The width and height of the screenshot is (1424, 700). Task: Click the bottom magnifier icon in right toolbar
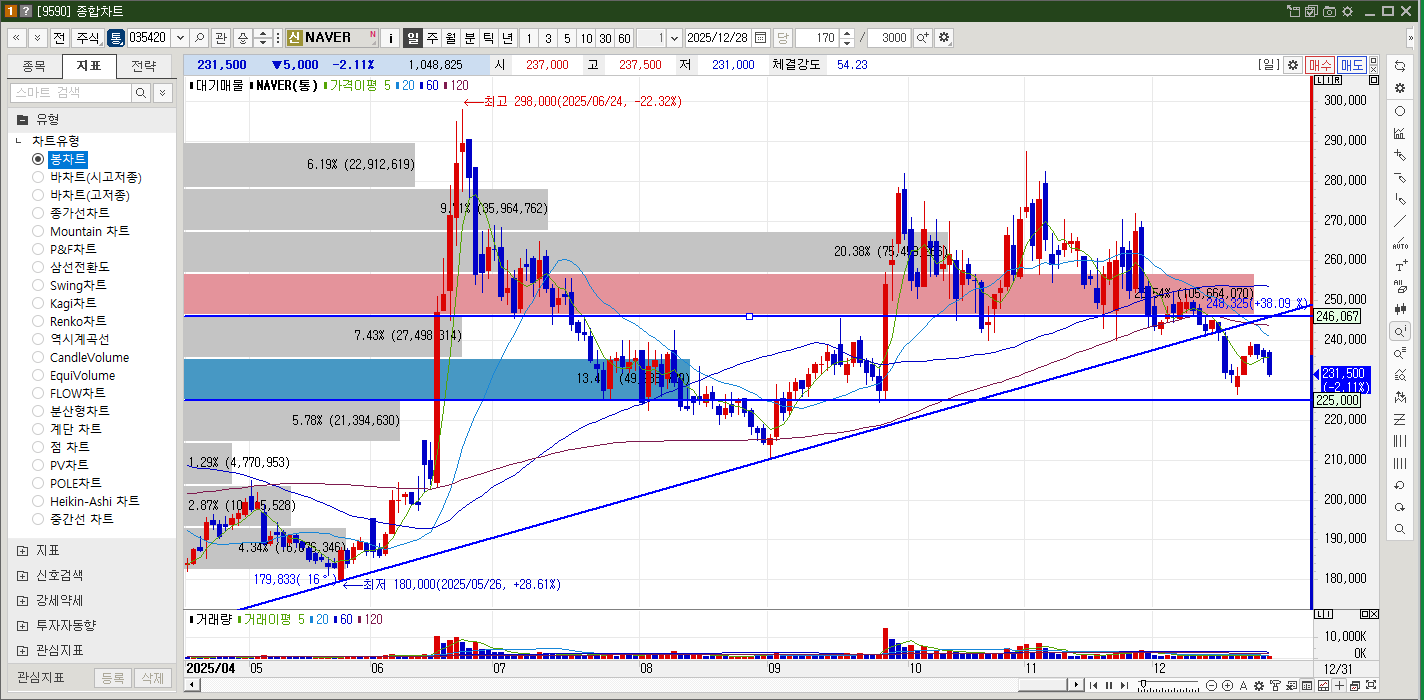coord(1400,529)
